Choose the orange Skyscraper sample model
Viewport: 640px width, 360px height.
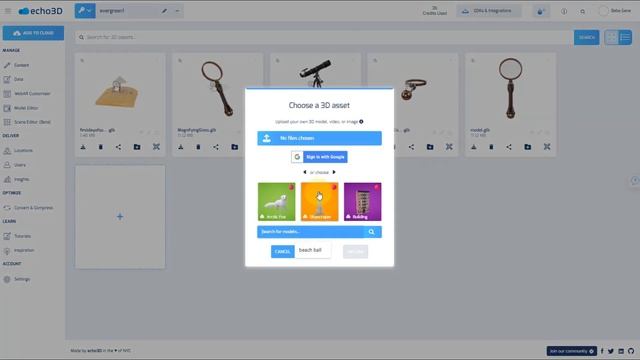point(320,202)
